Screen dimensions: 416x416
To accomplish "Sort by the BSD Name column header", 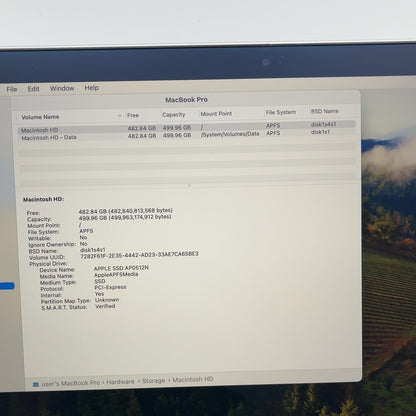I will point(324,111).
